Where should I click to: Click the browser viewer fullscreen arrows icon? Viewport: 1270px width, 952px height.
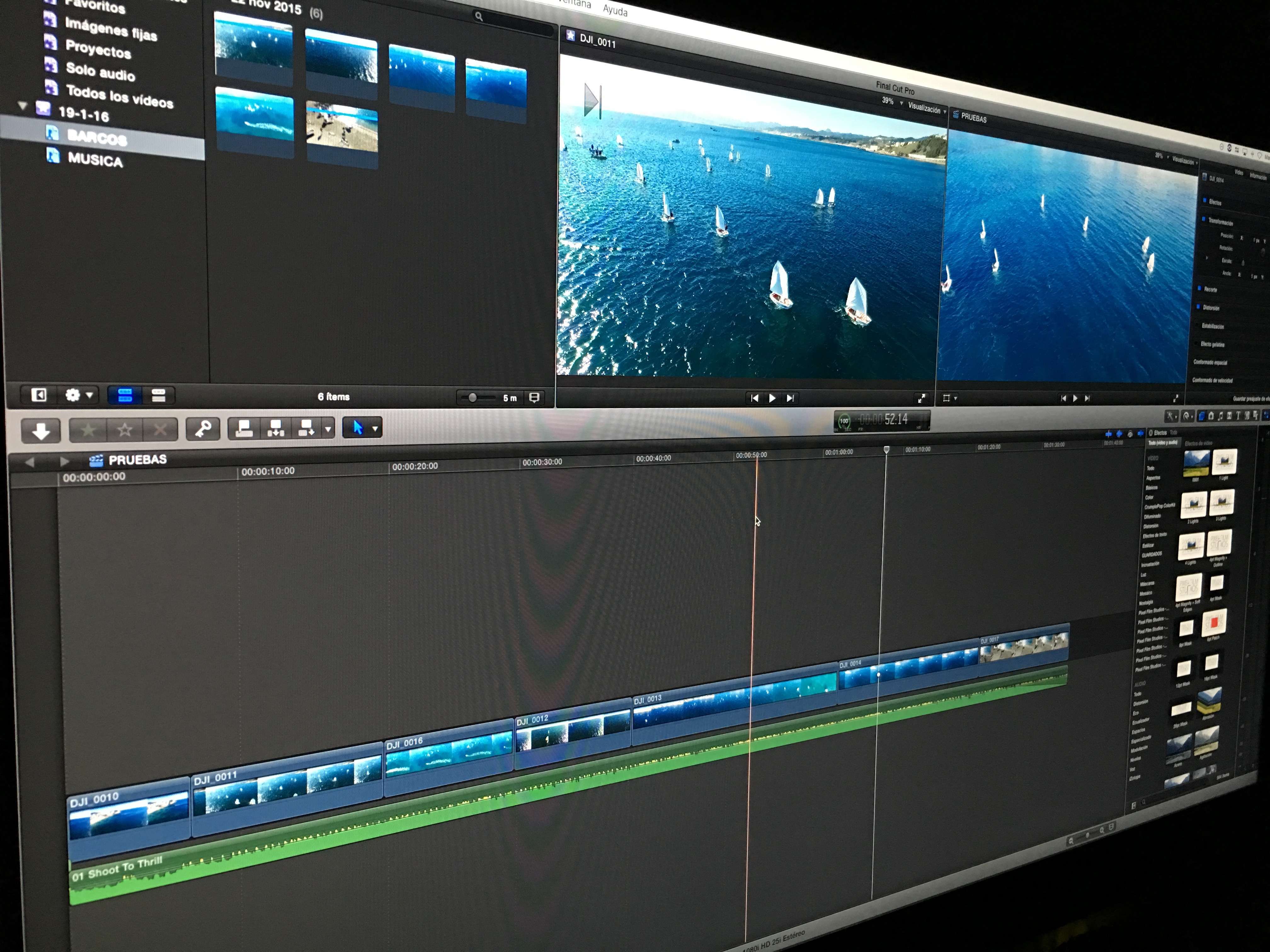[x=921, y=398]
